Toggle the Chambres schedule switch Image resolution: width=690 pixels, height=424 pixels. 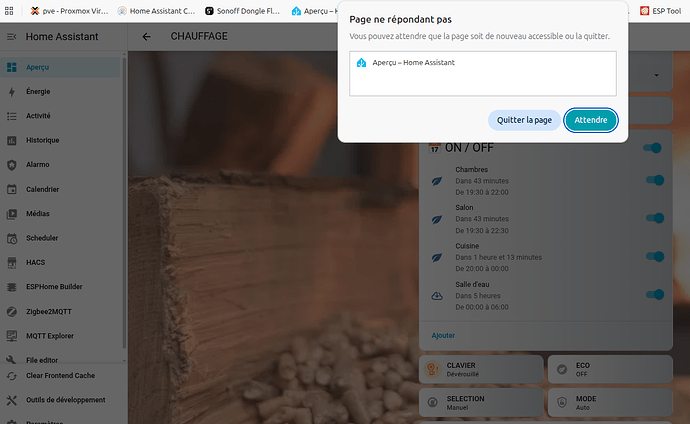pos(655,180)
